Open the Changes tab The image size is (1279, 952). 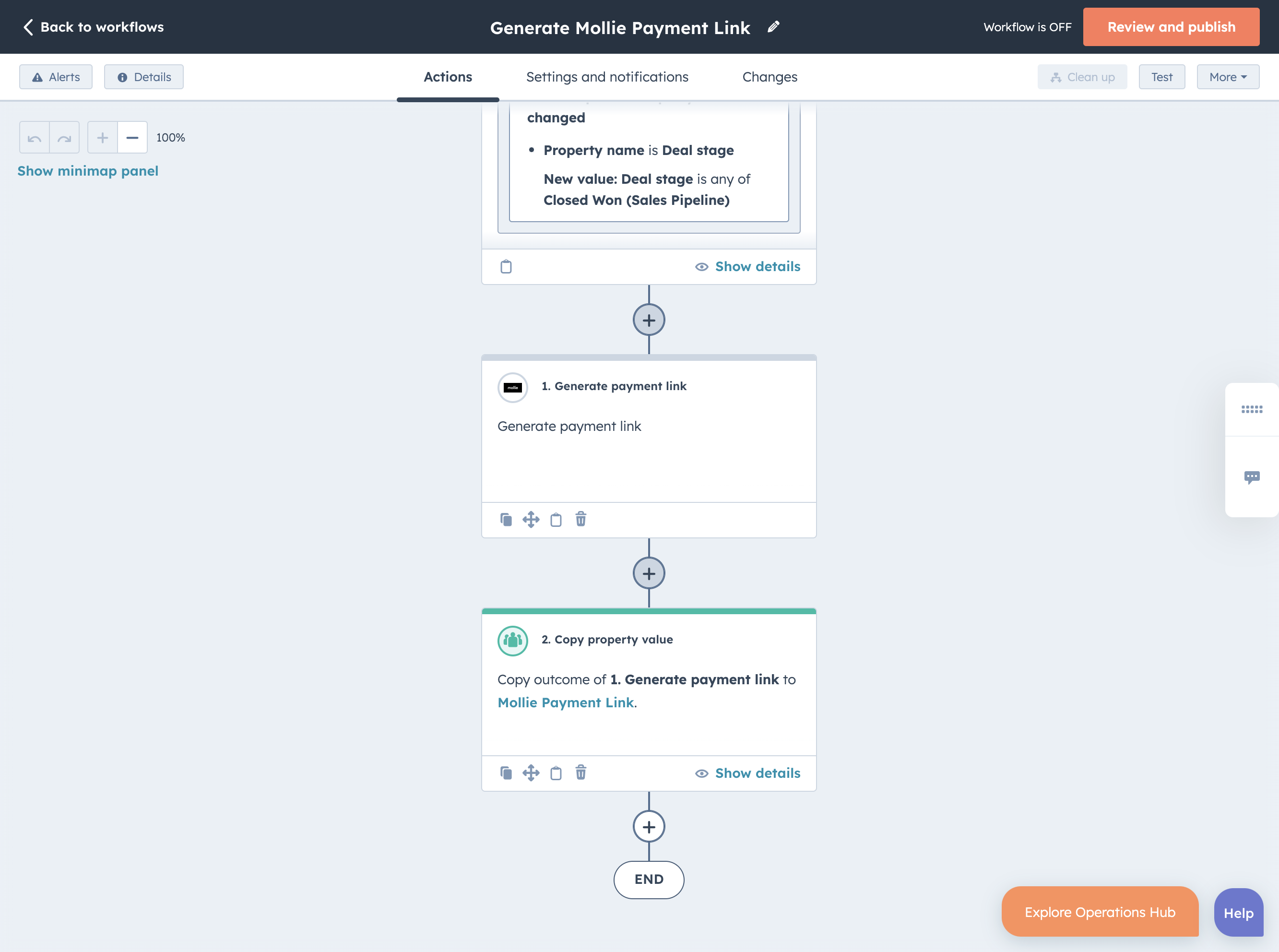pos(770,77)
